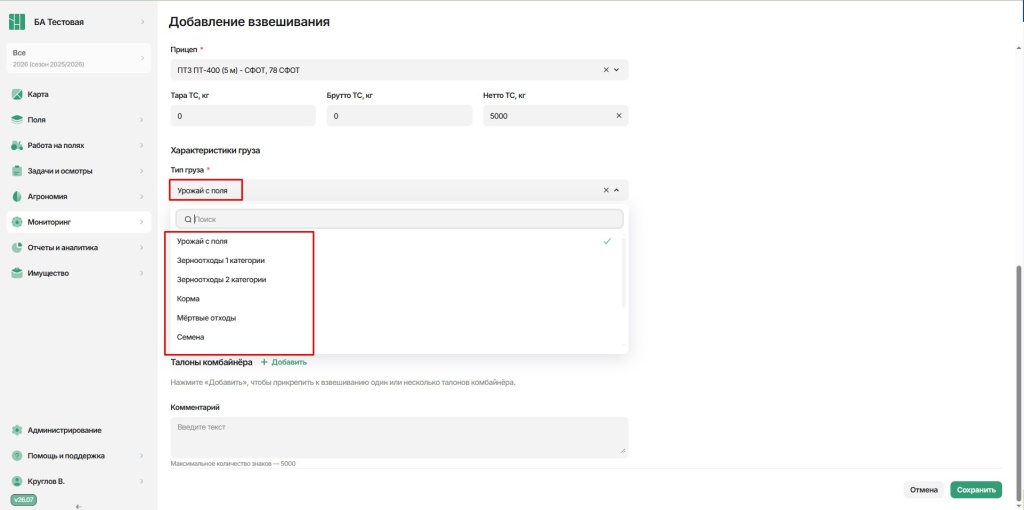
Task: Click the green checkmark beside Урожай с поля
Action: (607, 241)
